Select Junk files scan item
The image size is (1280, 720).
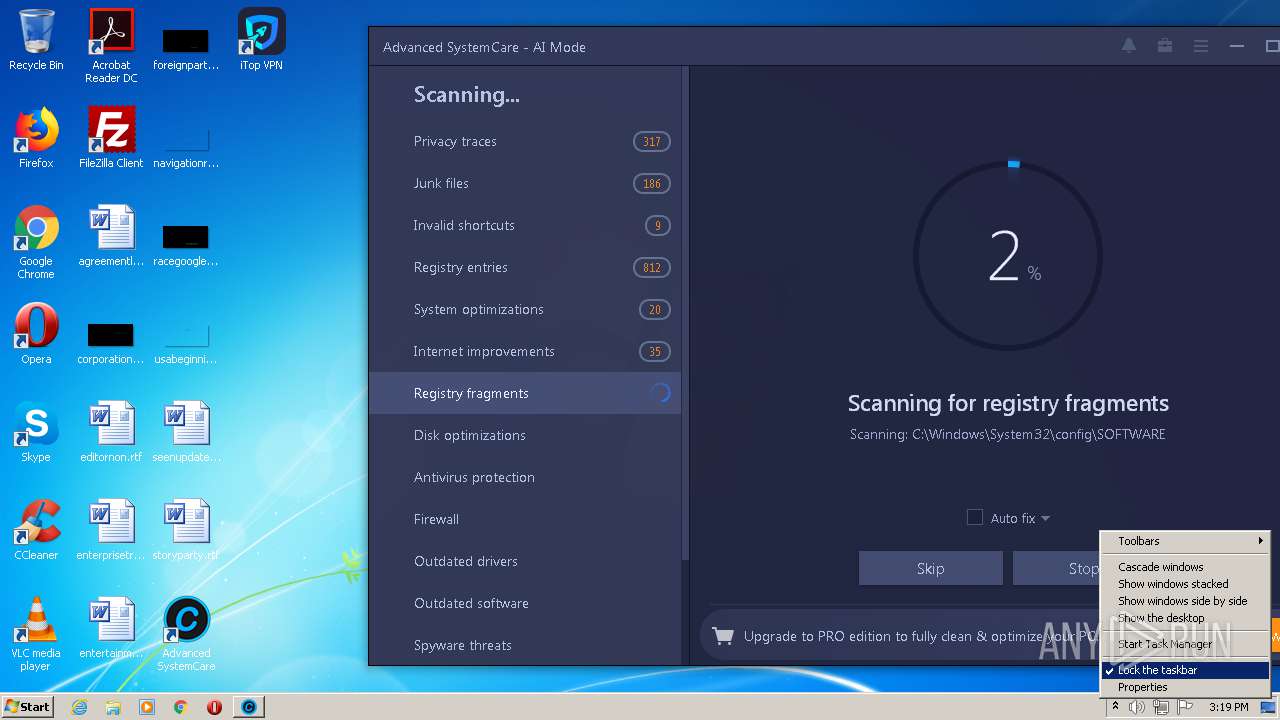pos(525,183)
